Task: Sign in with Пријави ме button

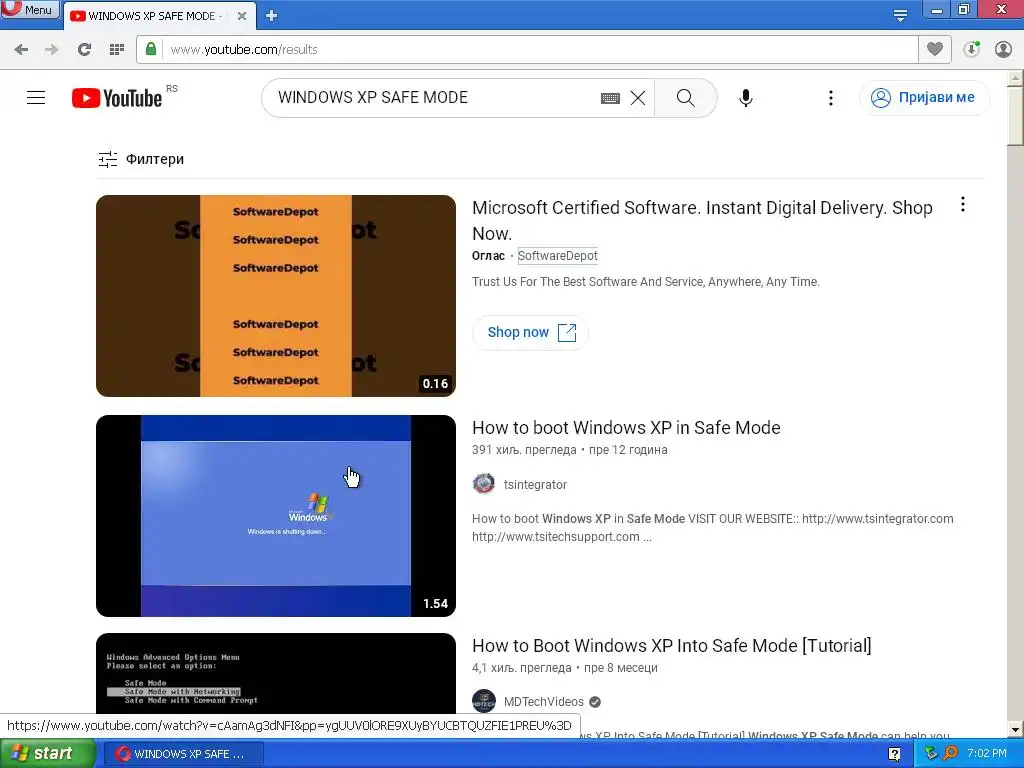Action: [x=925, y=98]
